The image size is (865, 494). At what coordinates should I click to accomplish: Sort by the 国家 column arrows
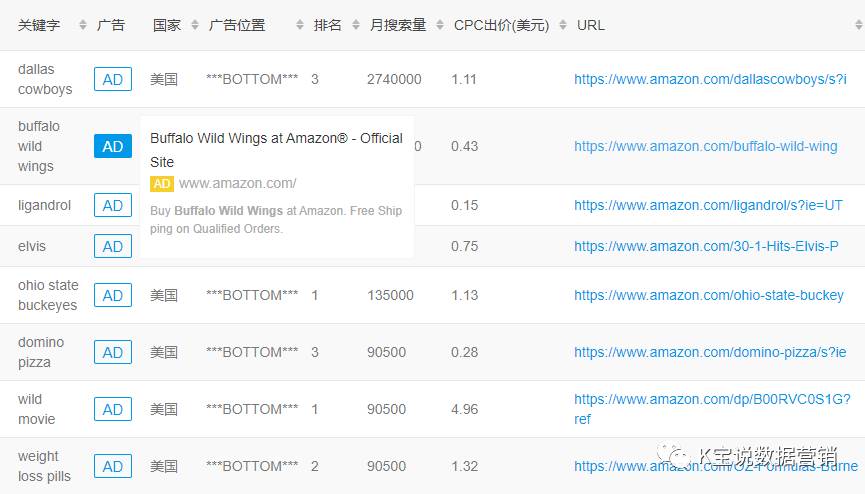(195, 25)
